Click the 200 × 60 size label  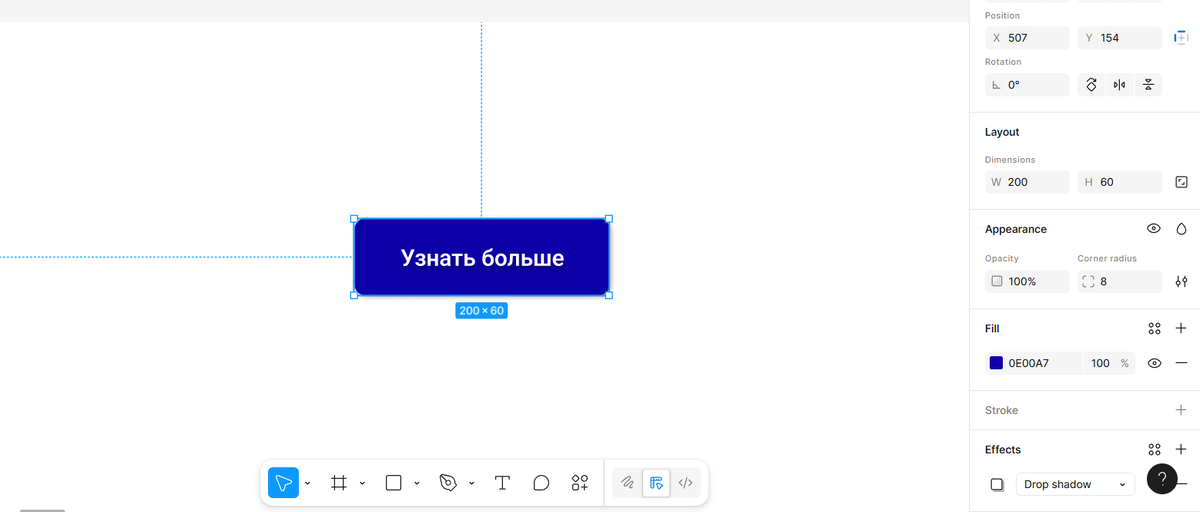pos(481,311)
